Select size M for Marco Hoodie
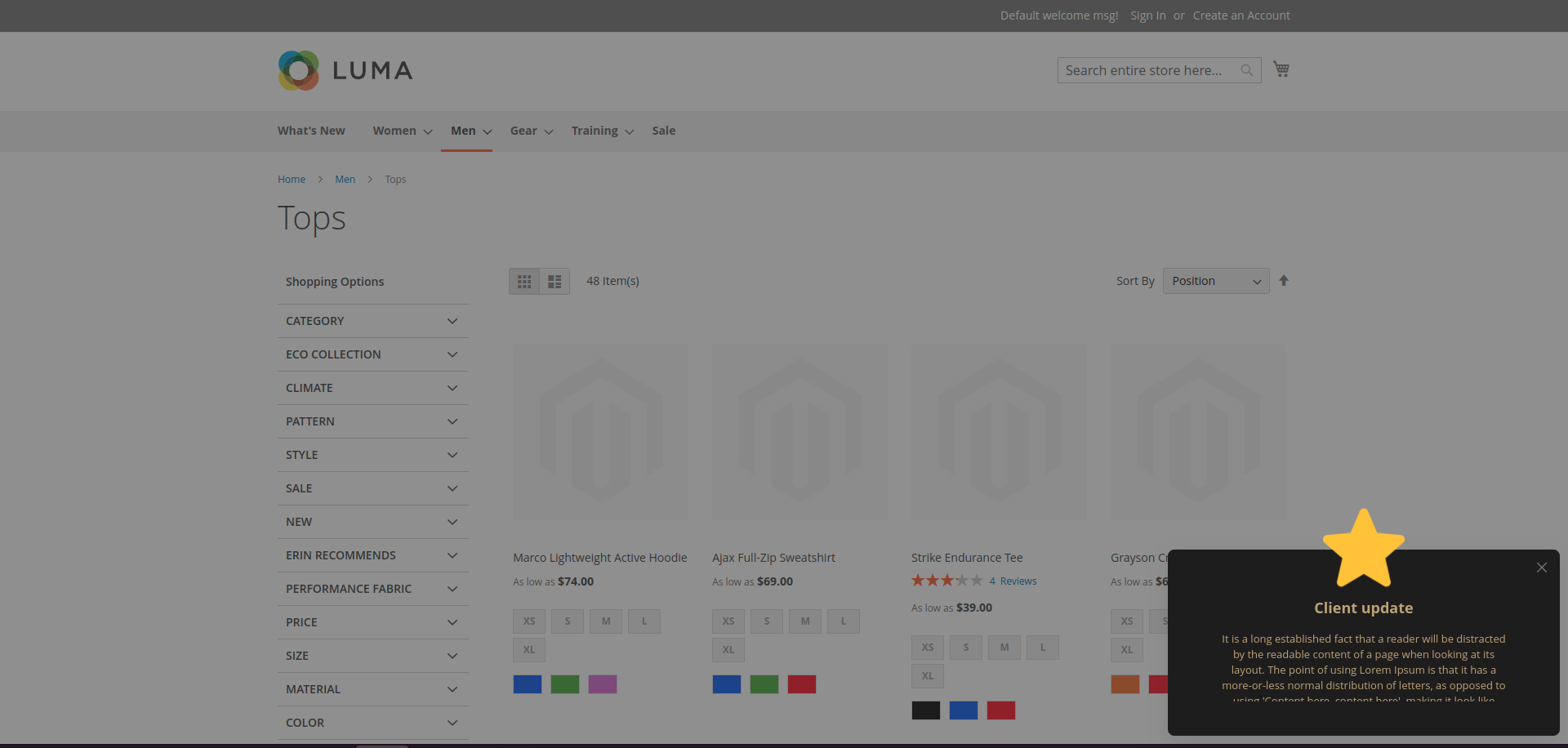The height and width of the screenshot is (748, 1568). point(606,621)
